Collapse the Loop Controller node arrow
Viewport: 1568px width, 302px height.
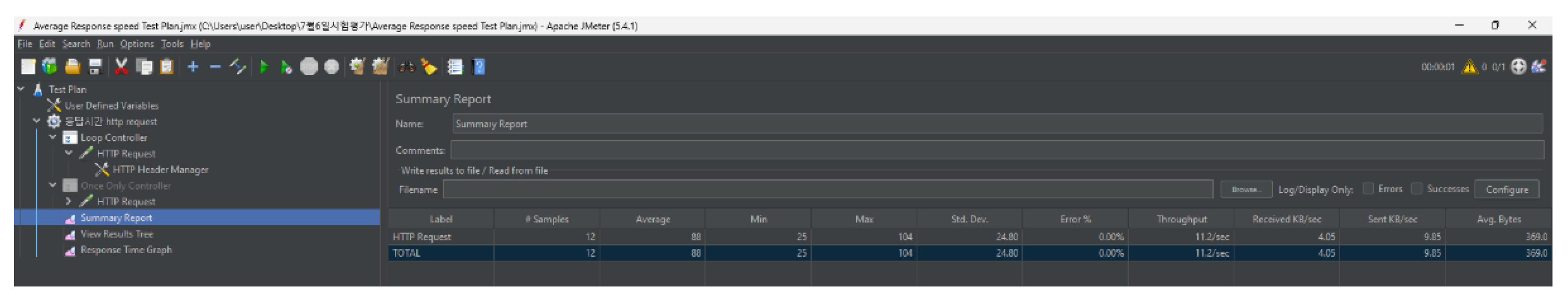click(x=53, y=137)
